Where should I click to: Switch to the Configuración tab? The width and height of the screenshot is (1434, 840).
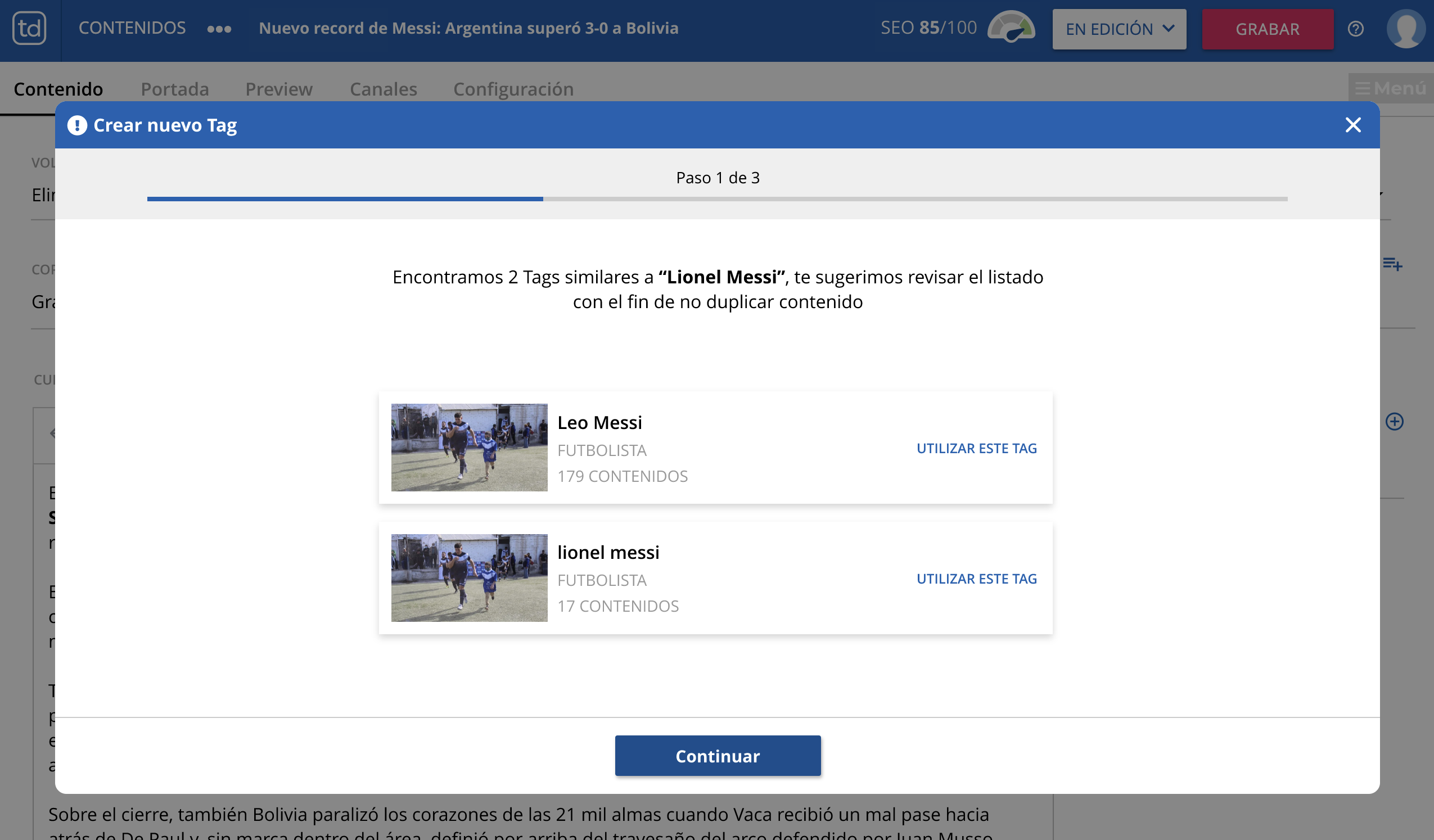tap(513, 89)
